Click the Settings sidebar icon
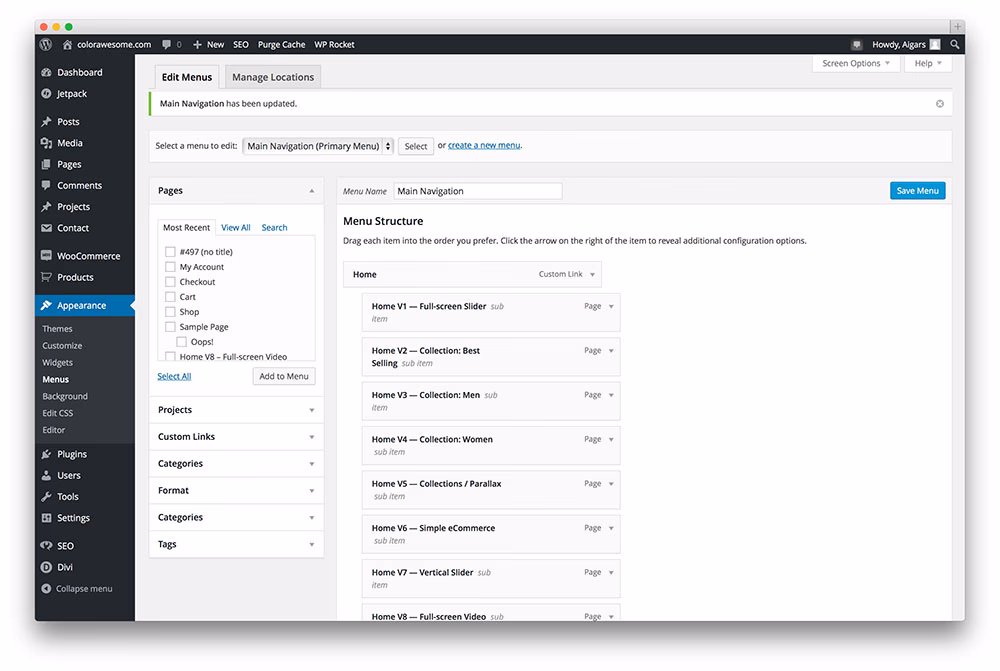 pyautogui.click(x=47, y=518)
